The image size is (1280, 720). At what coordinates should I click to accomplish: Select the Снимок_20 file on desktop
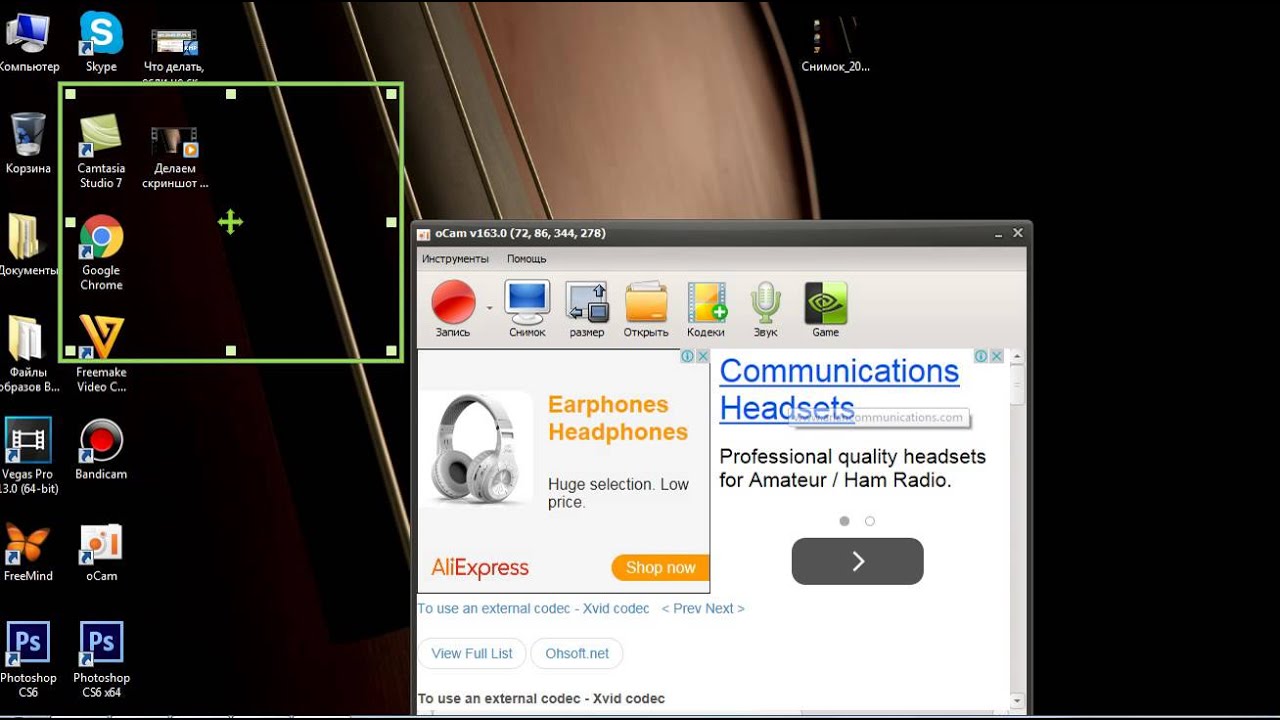(x=835, y=45)
